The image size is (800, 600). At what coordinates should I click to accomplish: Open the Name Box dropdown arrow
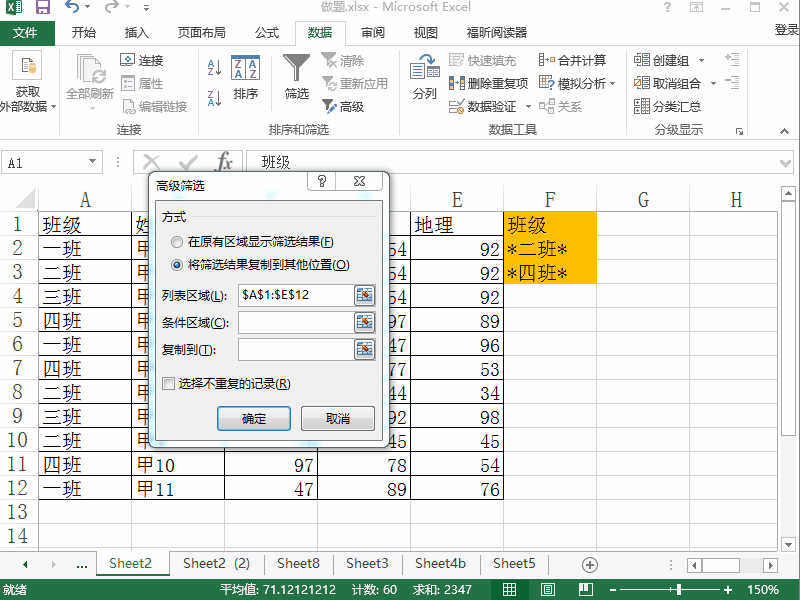pos(93,162)
